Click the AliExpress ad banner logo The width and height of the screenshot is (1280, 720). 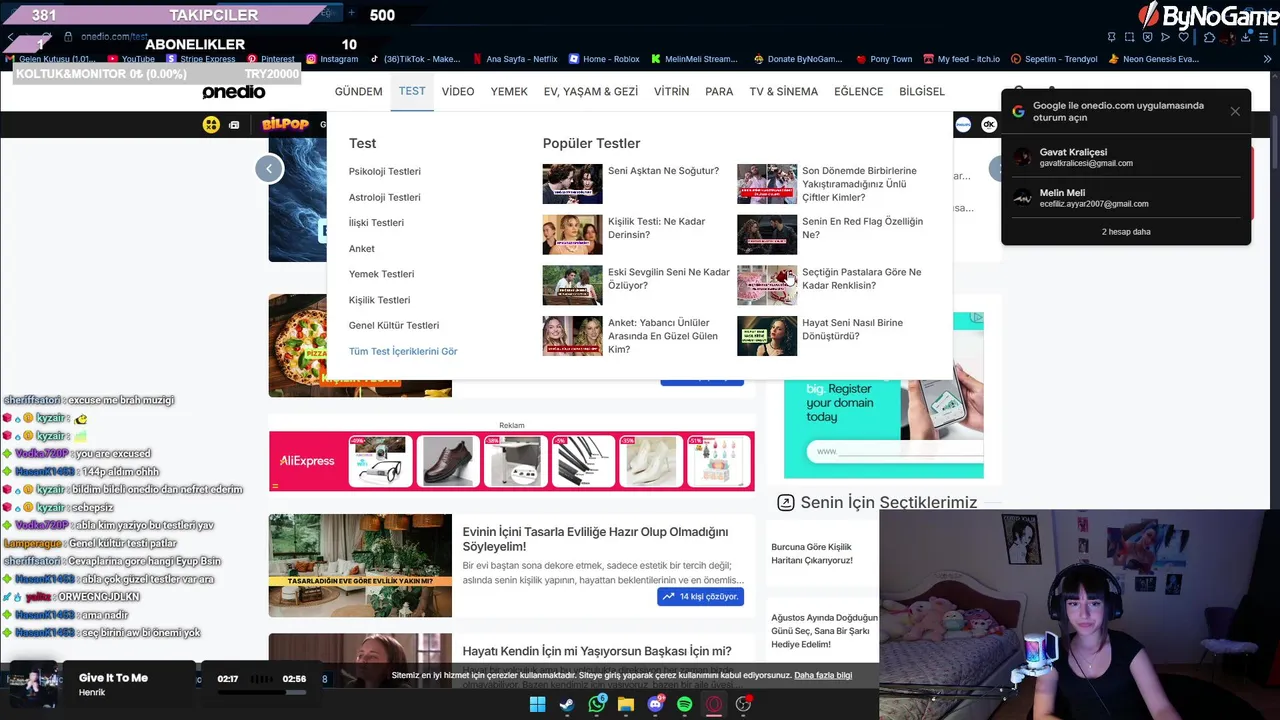click(306, 461)
